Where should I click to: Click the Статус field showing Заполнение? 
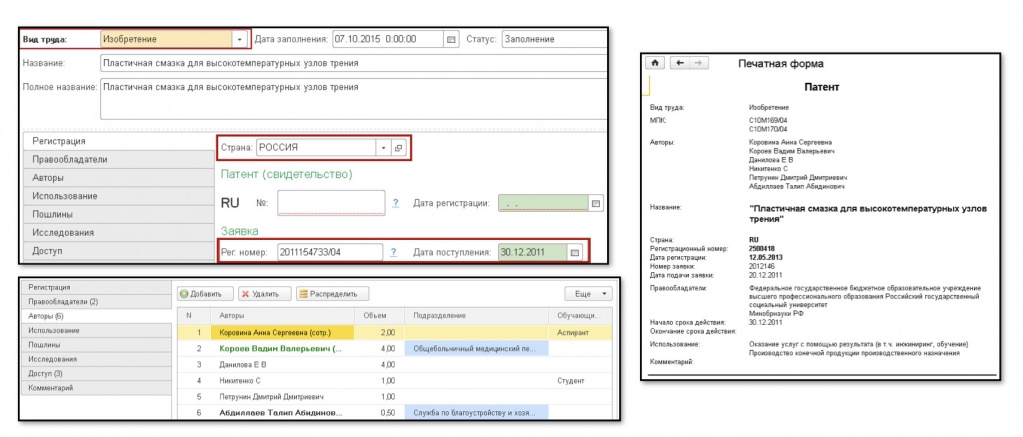click(x=554, y=39)
